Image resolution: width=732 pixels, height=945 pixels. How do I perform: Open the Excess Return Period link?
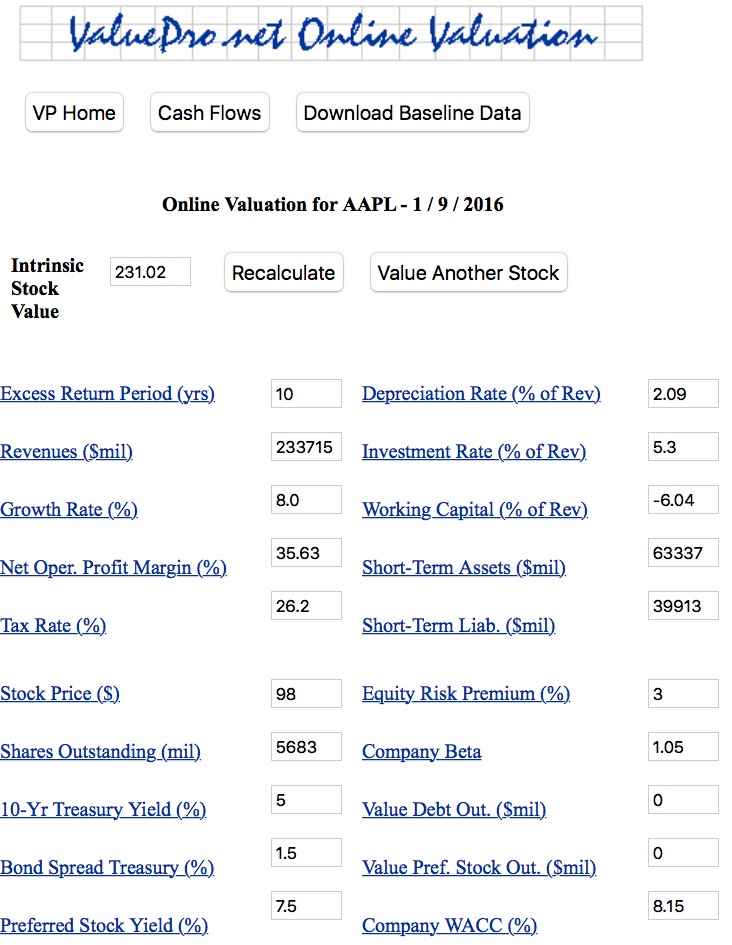click(107, 394)
